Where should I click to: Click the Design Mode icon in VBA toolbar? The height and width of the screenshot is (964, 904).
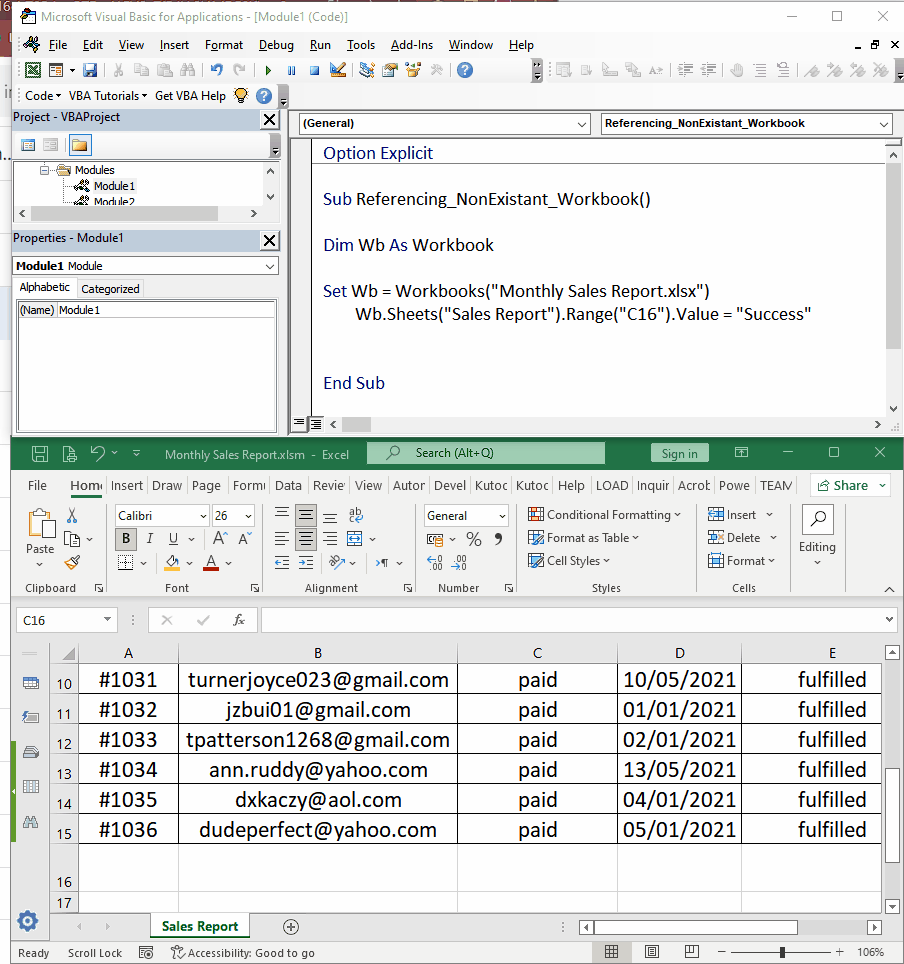[x=337, y=70]
